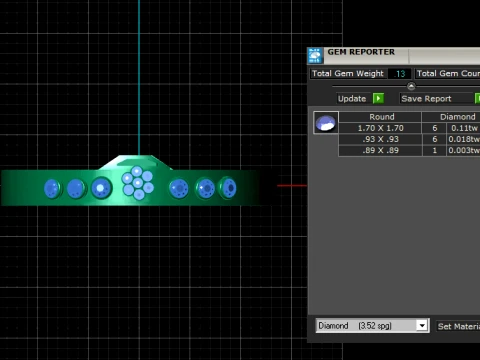Select the round gem thumbnail icon
Screen dimensions: 480x360
(326, 123)
